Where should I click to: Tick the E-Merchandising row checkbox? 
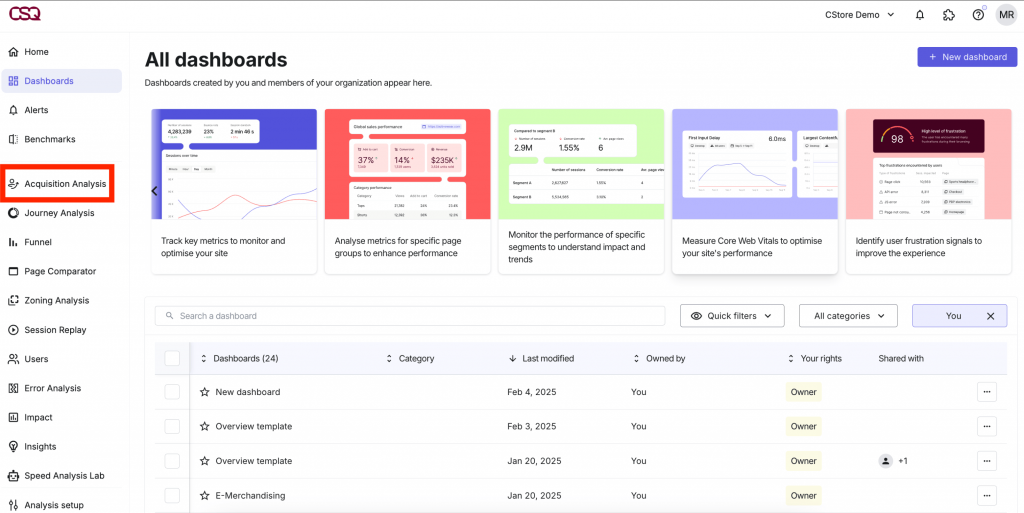172,495
